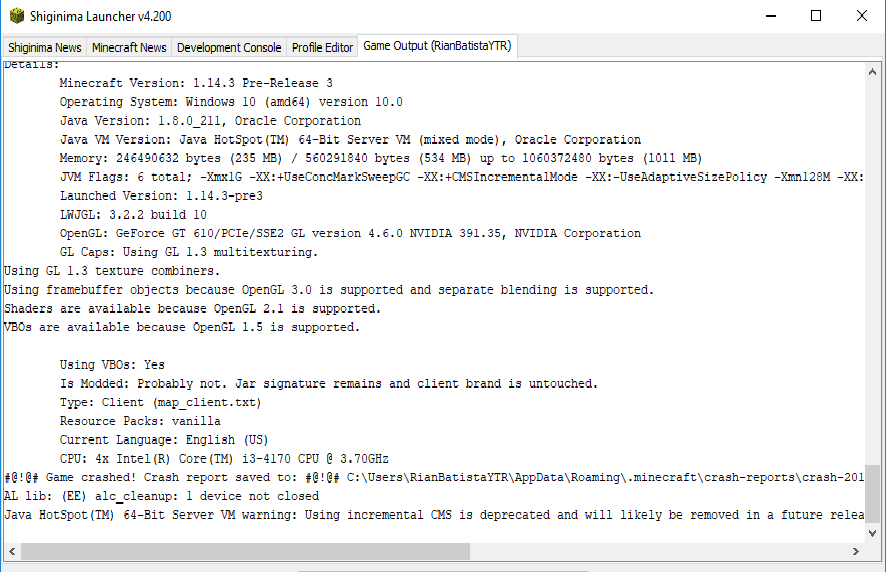Click the "Is Modded: Probably not" text line
Image resolution: width=888 pixels, height=576 pixels.
(328, 384)
